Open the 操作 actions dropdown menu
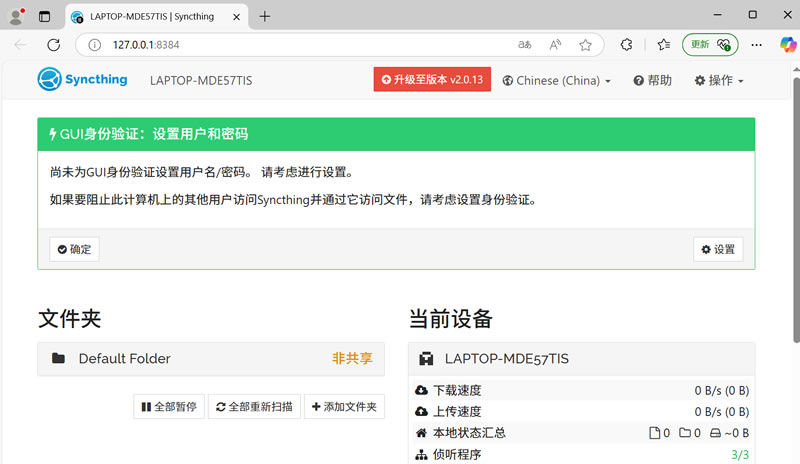The width and height of the screenshot is (800, 464). pyautogui.click(x=718, y=81)
